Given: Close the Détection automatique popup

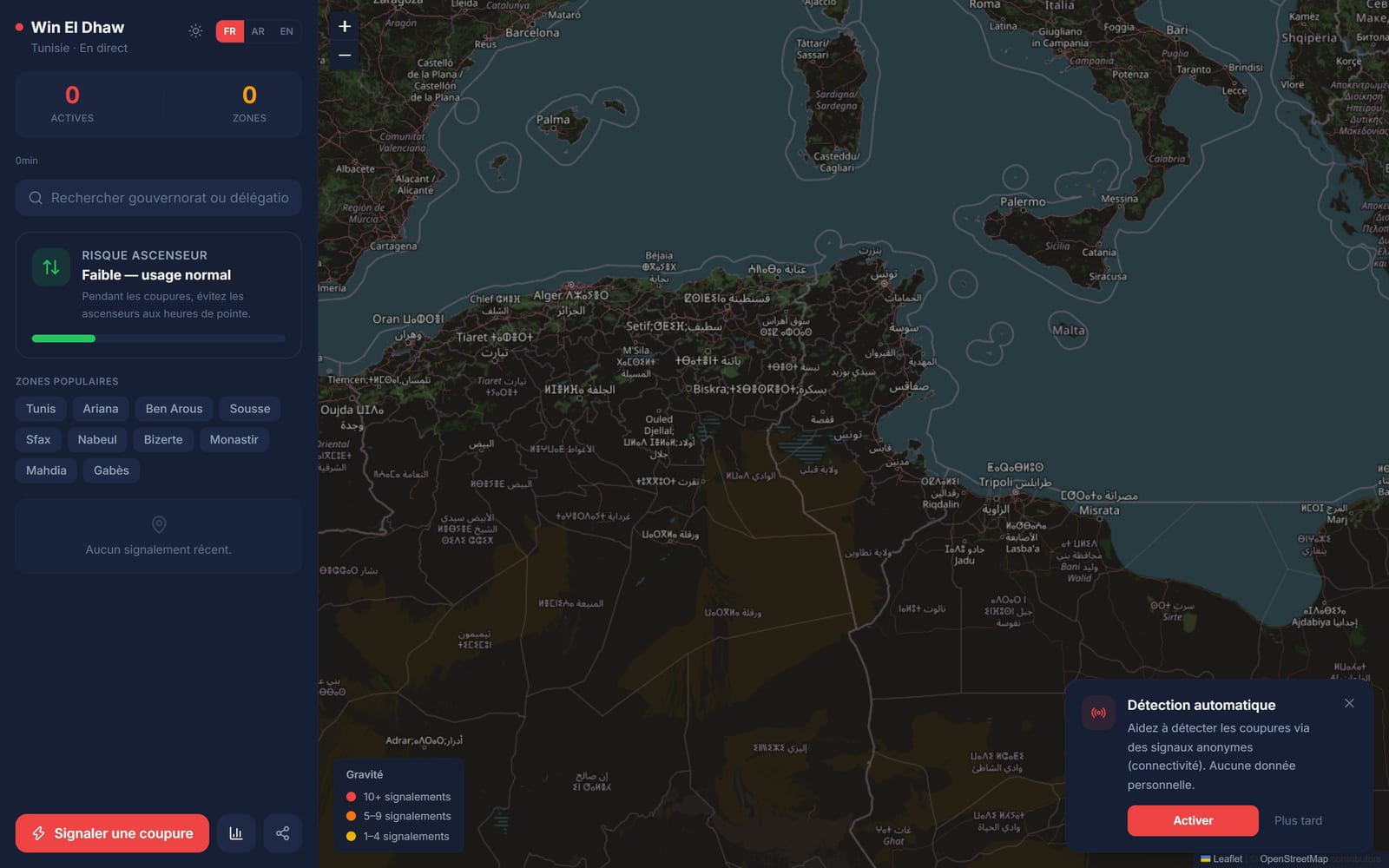Looking at the screenshot, I should (1349, 703).
